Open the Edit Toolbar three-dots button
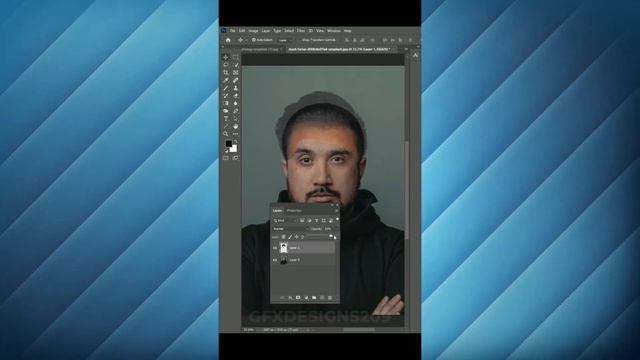 (236, 133)
